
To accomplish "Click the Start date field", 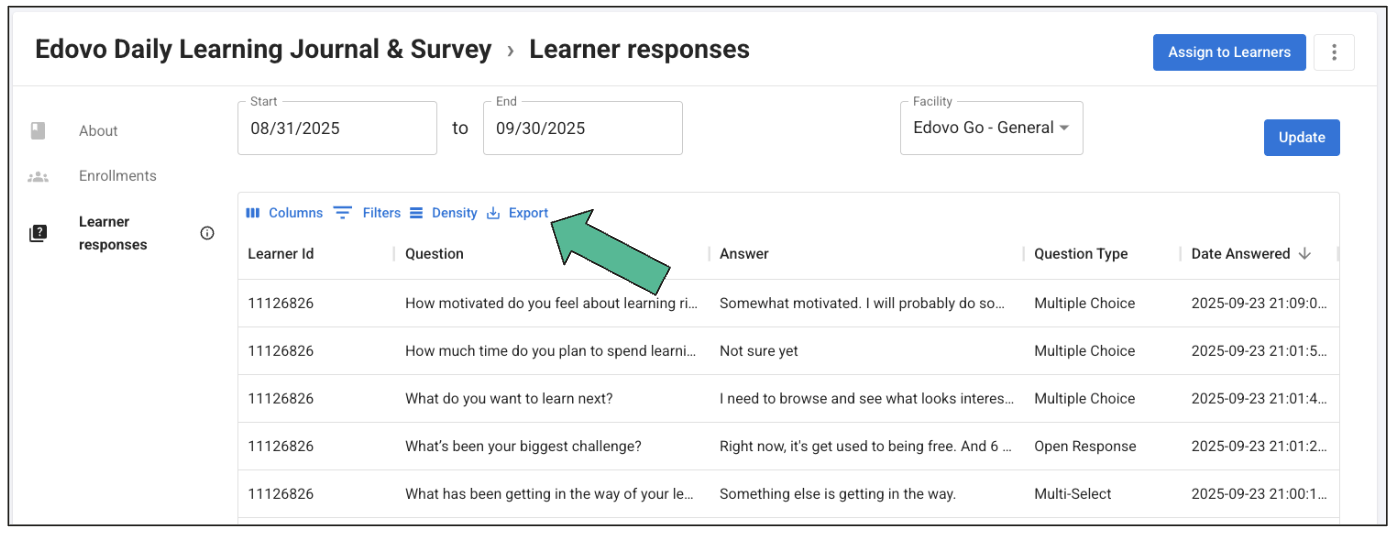I will tap(337, 128).
